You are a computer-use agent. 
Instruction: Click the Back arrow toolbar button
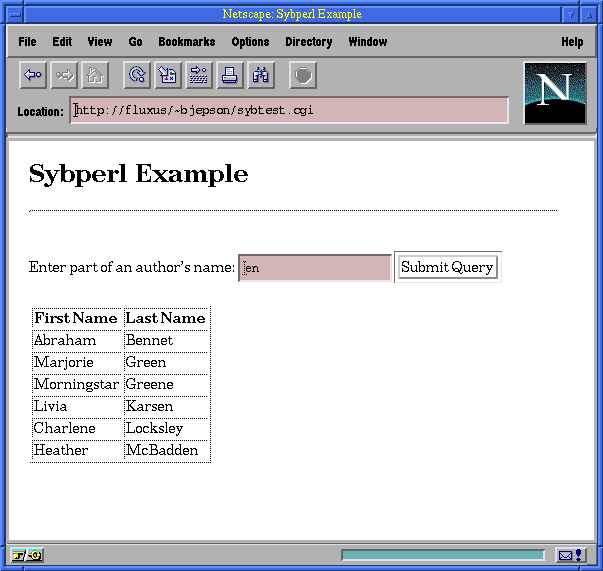(x=33, y=75)
